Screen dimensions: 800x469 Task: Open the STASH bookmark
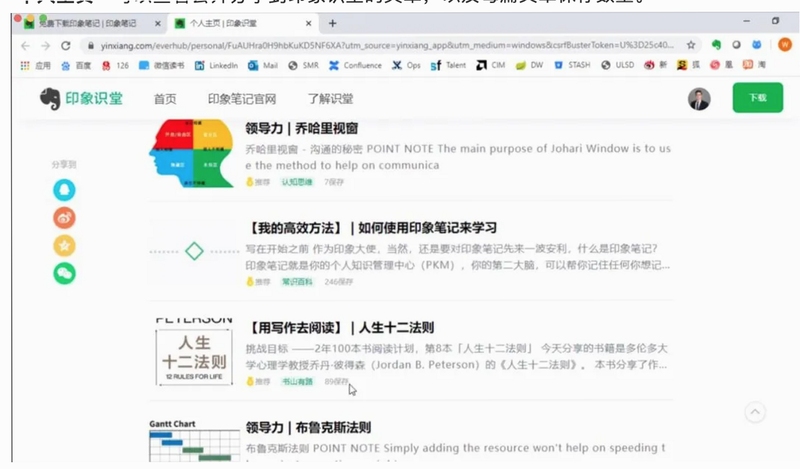(572, 65)
